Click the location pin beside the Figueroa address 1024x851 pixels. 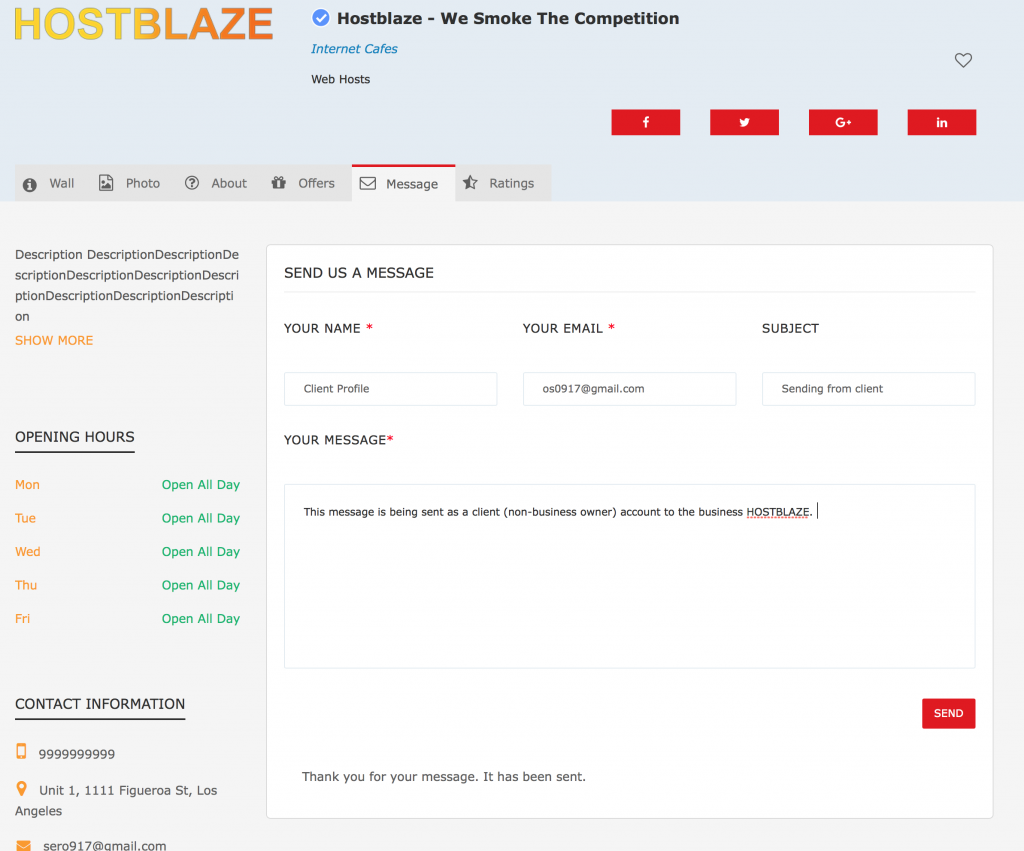[21, 789]
